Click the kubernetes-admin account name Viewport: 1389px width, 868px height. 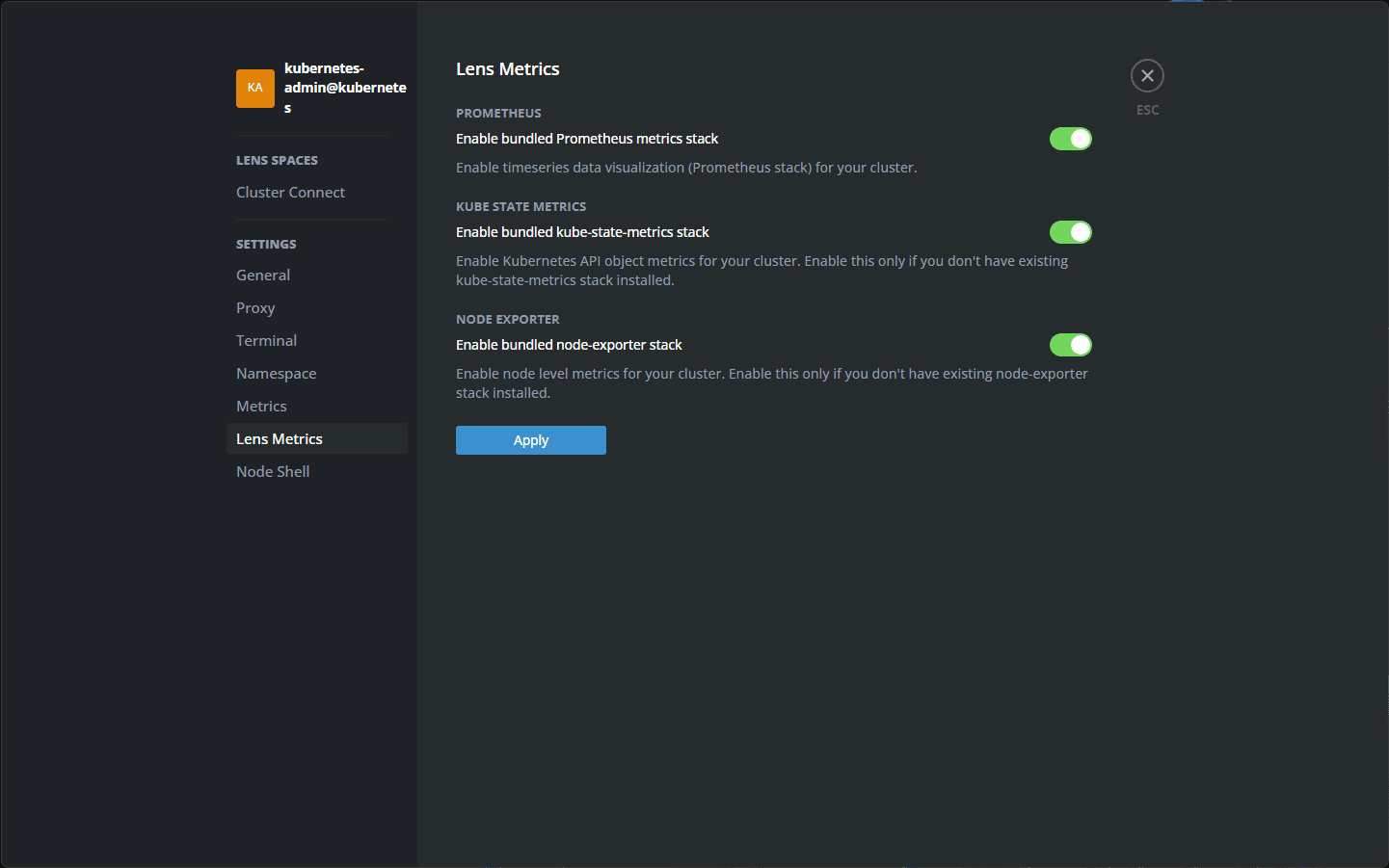coord(344,88)
